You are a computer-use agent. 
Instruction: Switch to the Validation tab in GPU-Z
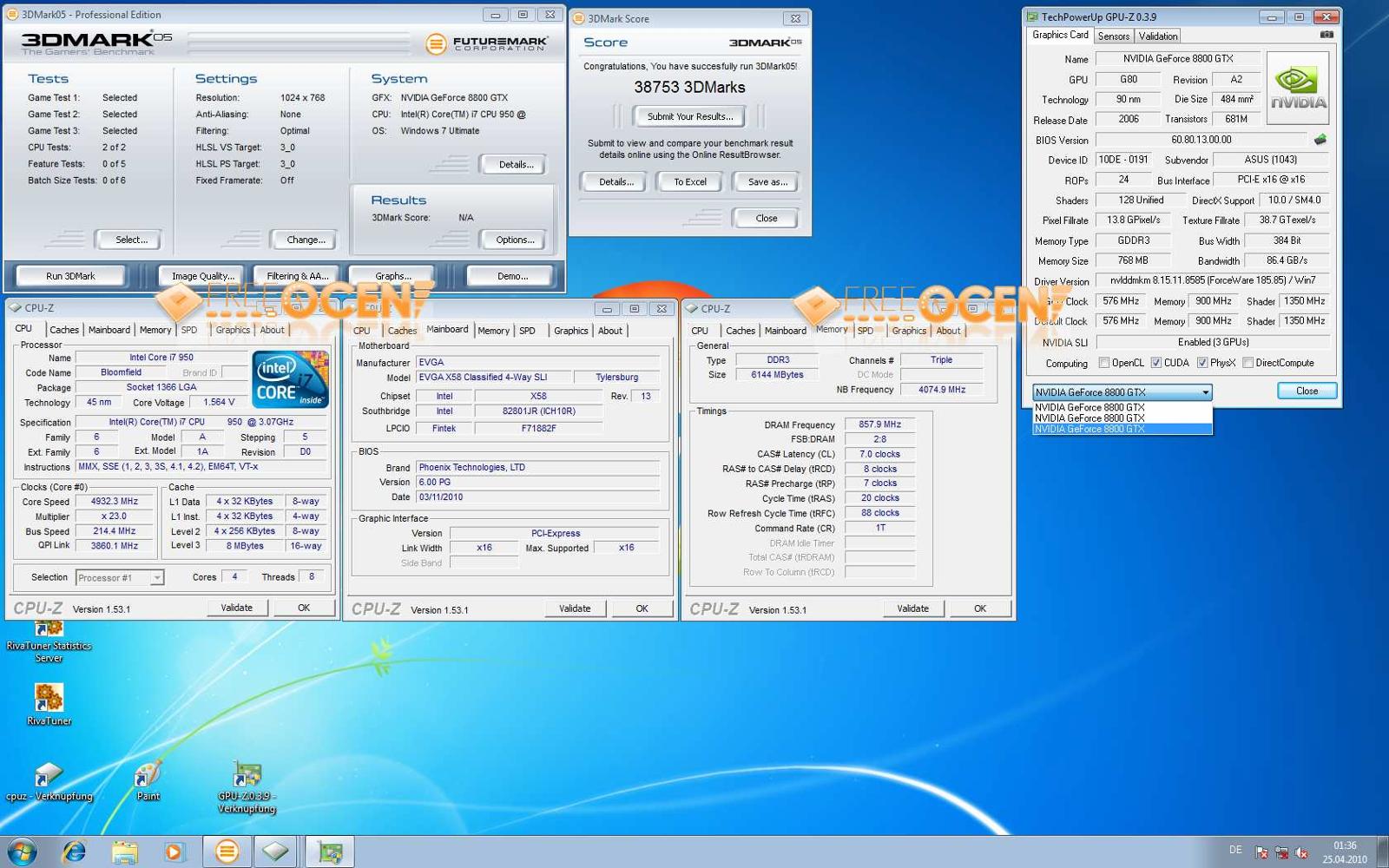click(x=1158, y=36)
